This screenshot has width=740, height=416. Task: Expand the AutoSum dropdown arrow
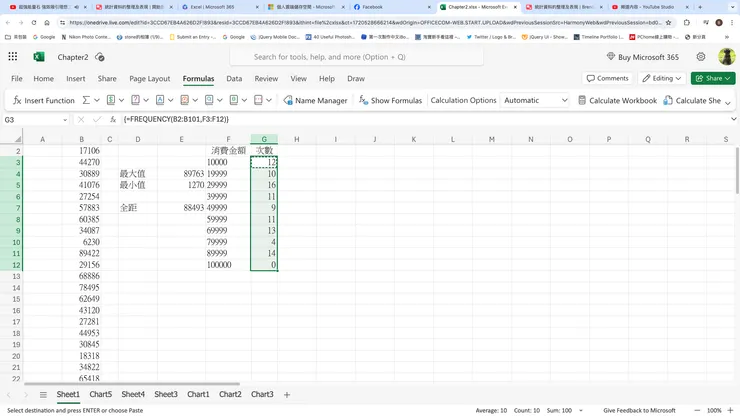click(97, 100)
